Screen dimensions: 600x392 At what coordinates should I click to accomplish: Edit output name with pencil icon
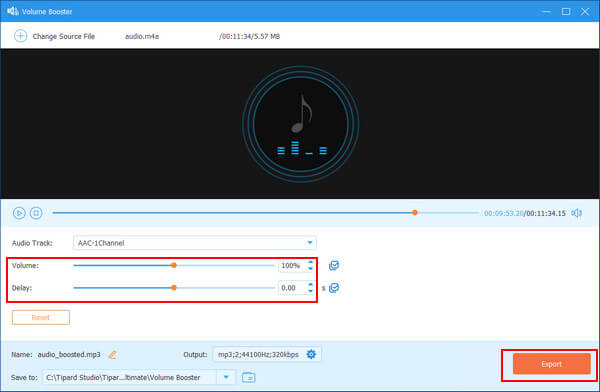click(x=112, y=354)
